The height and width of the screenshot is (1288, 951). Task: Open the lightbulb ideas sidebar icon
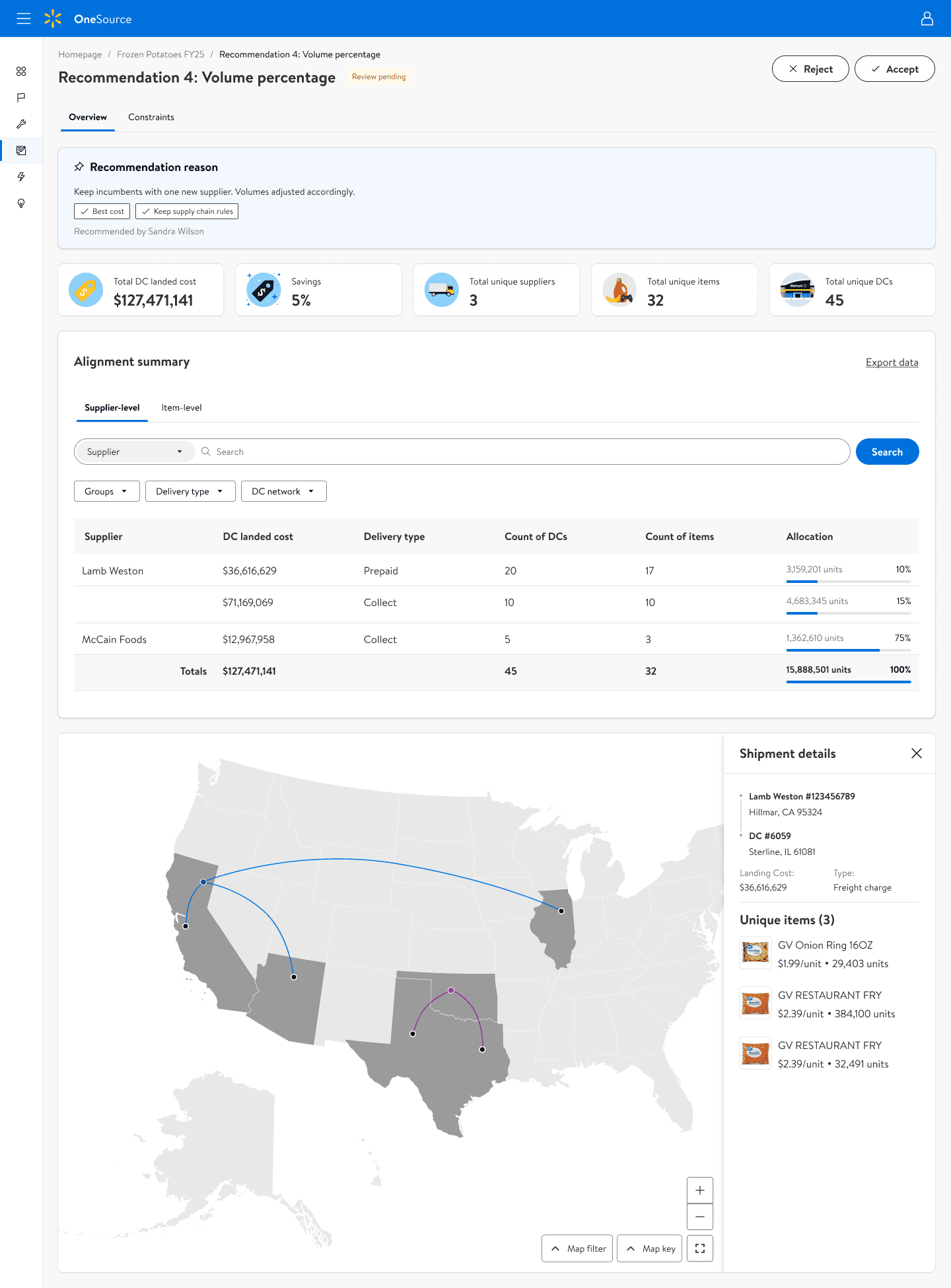[21, 203]
